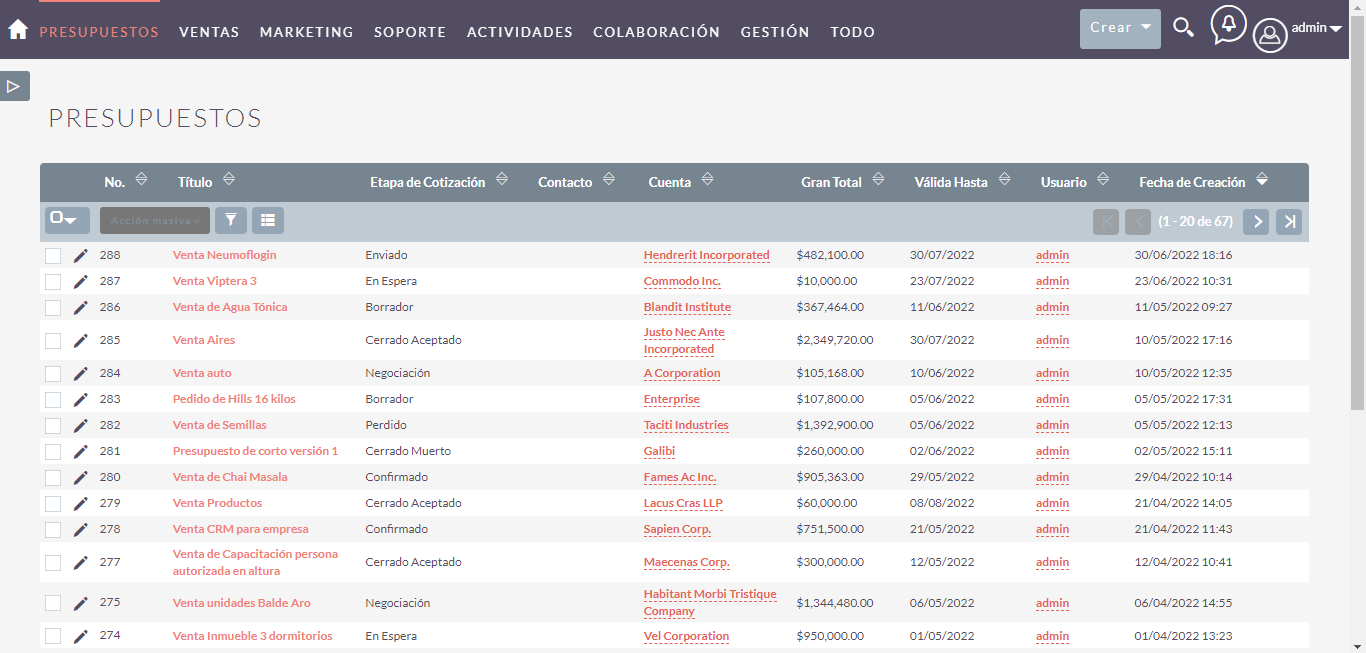Image resolution: width=1366 pixels, height=653 pixels.
Task: Open the Ventas menu
Action: coord(209,32)
